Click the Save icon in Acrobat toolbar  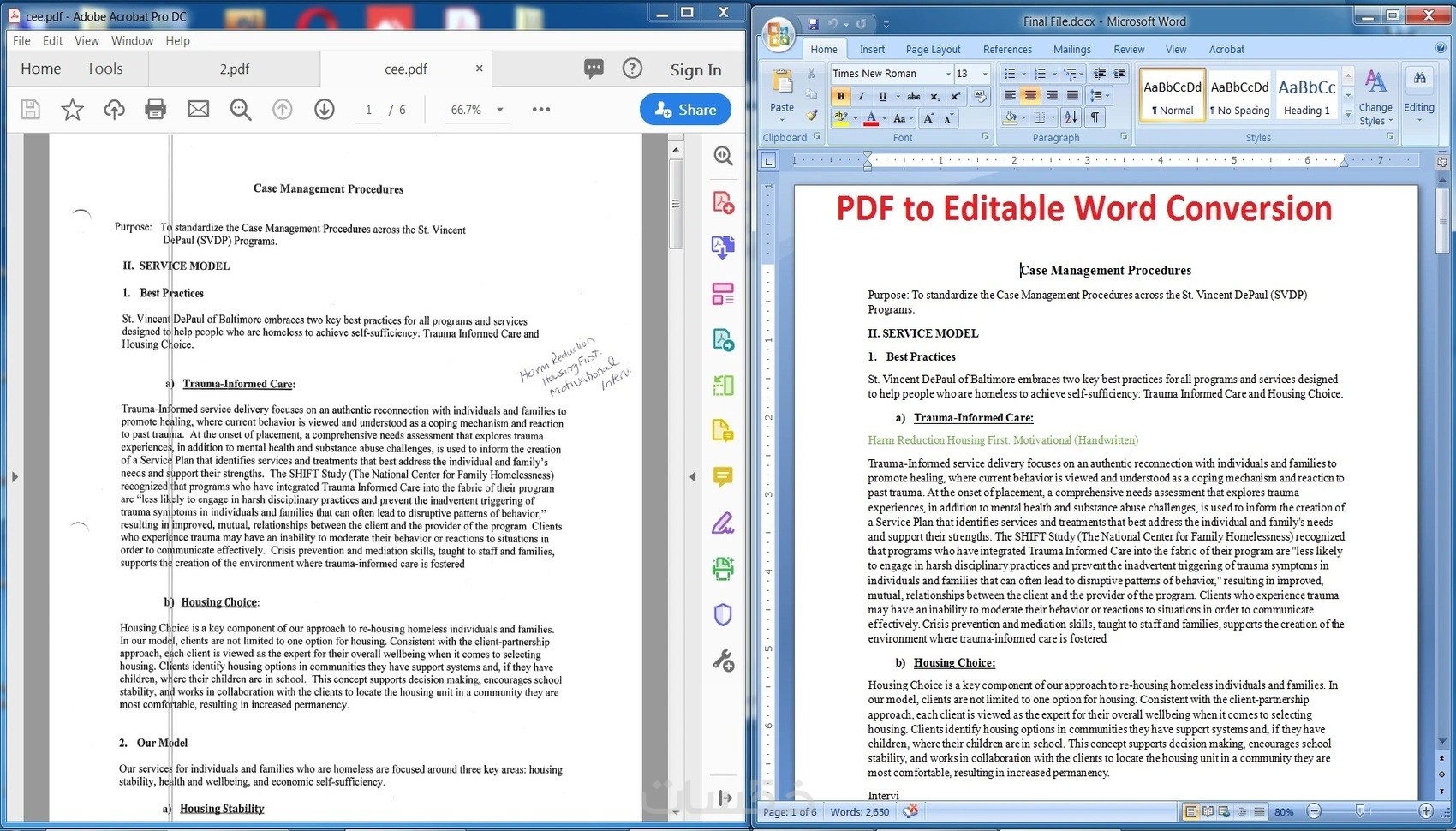coord(31,110)
